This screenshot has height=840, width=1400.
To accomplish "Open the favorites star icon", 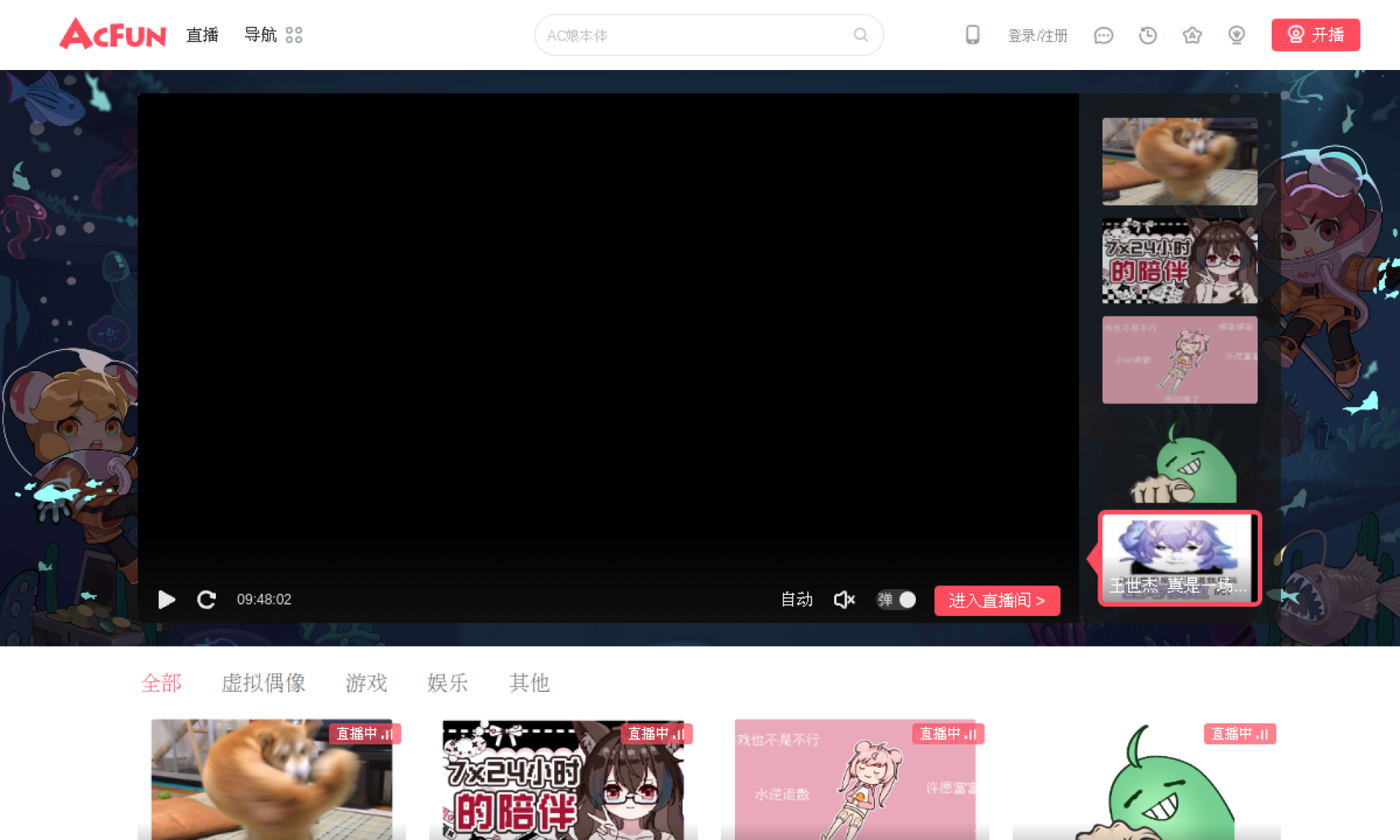I will tap(1192, 35).
